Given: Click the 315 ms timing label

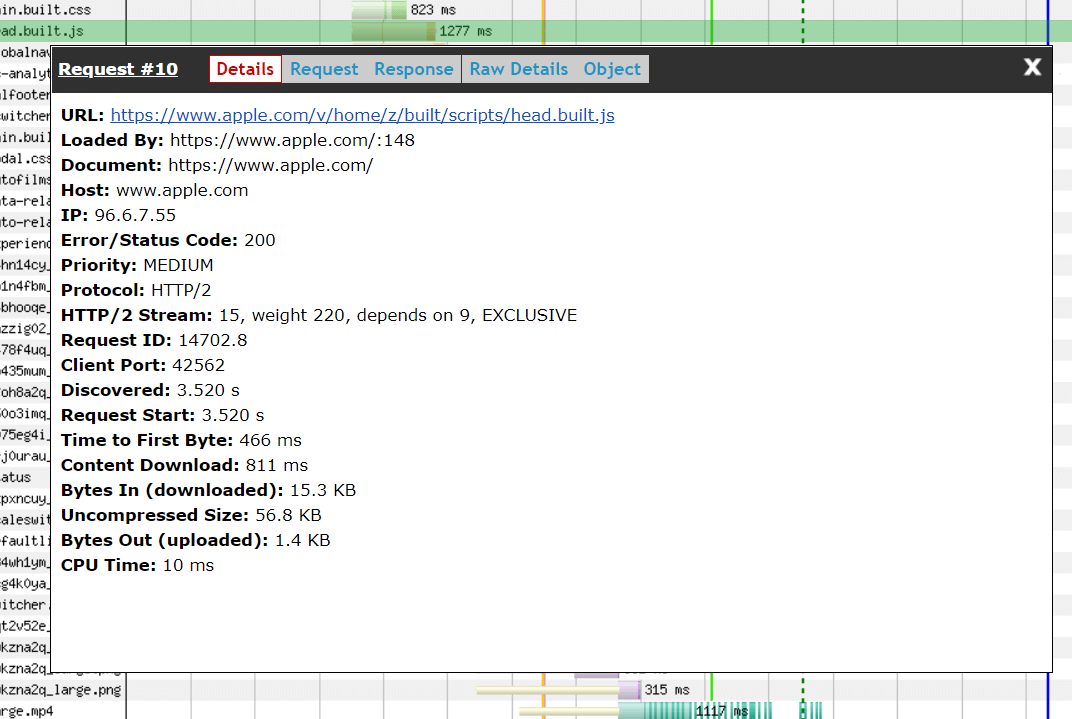Looking at the screenshot, I should point(667,690).
